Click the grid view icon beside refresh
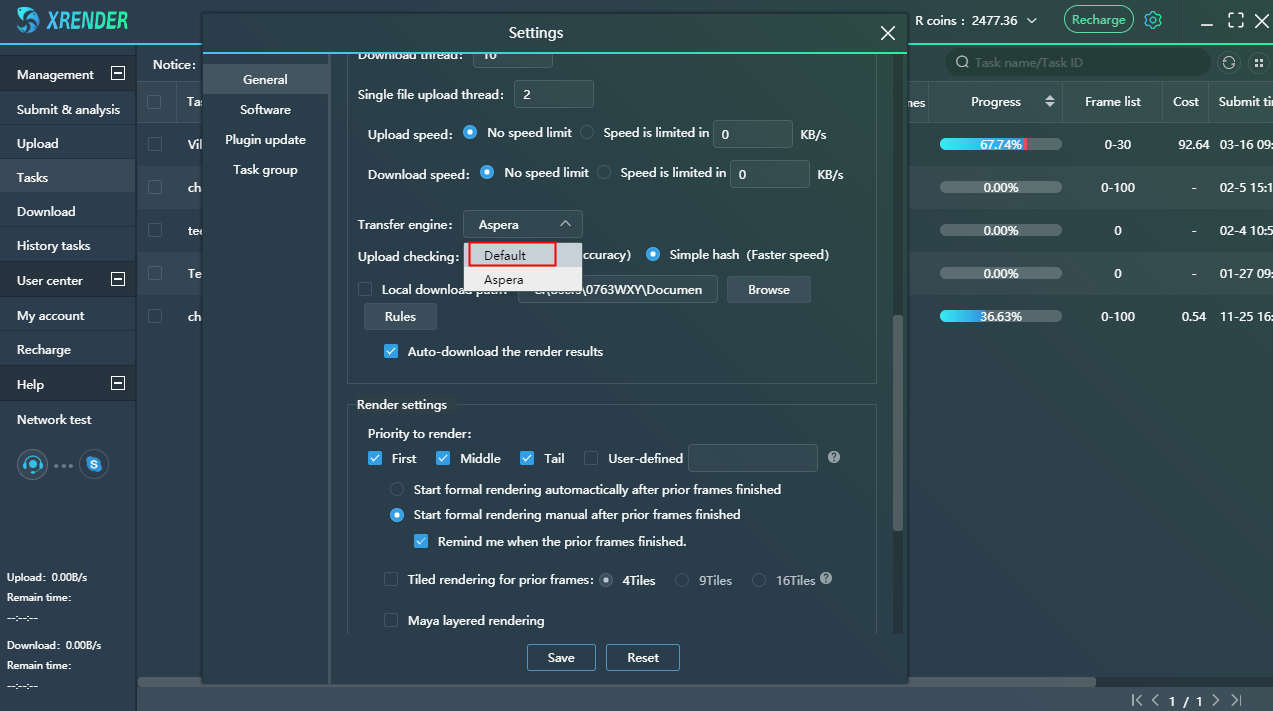Viewport: 1273px width, 711px height. (1258, 62)
